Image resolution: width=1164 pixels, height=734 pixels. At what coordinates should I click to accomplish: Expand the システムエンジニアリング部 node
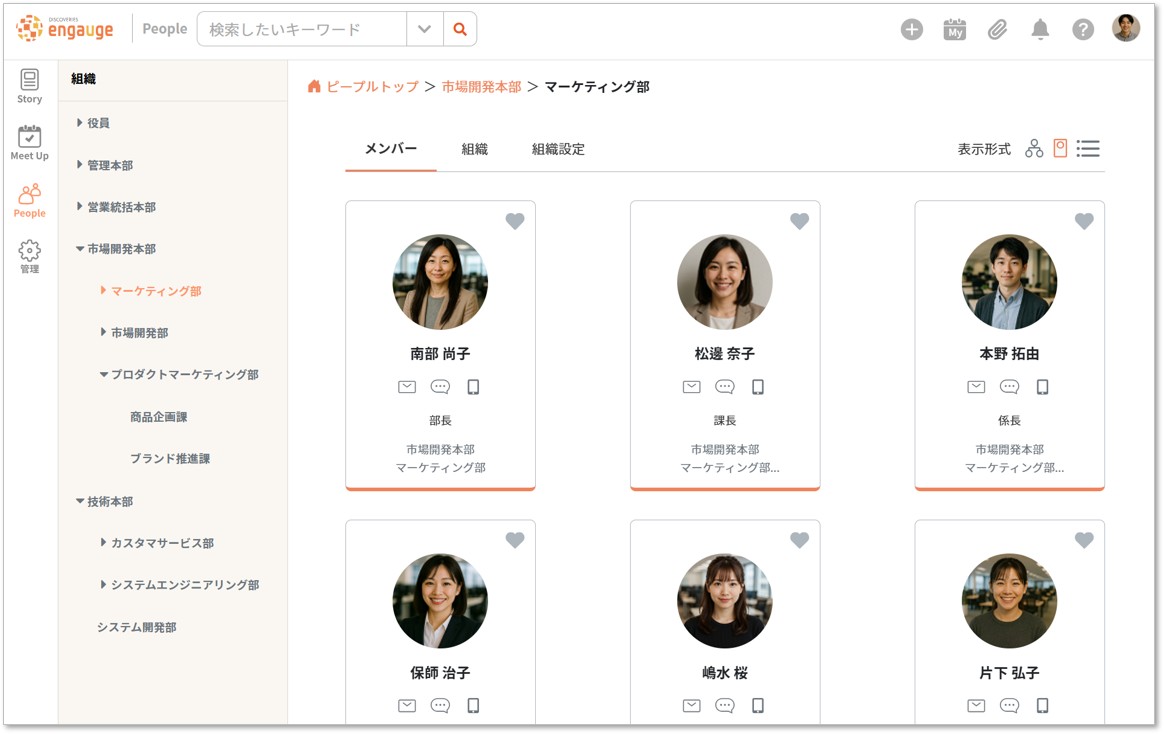103,584
